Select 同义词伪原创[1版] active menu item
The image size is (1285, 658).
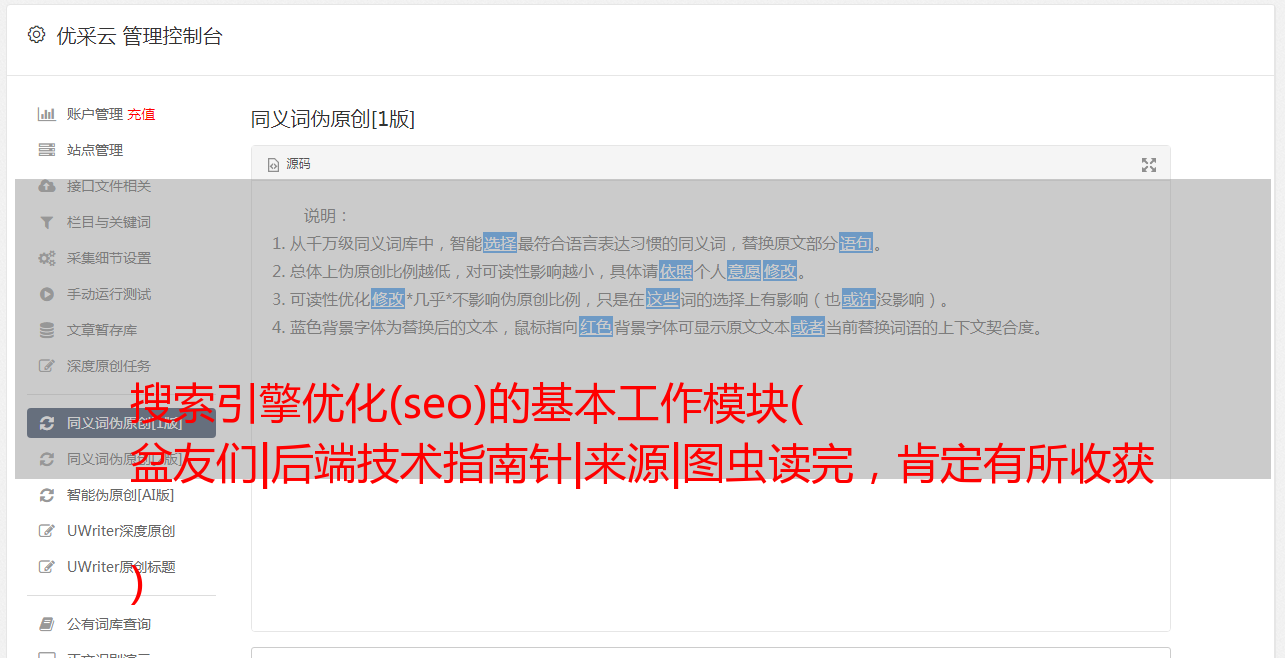(x=121, y=423)
